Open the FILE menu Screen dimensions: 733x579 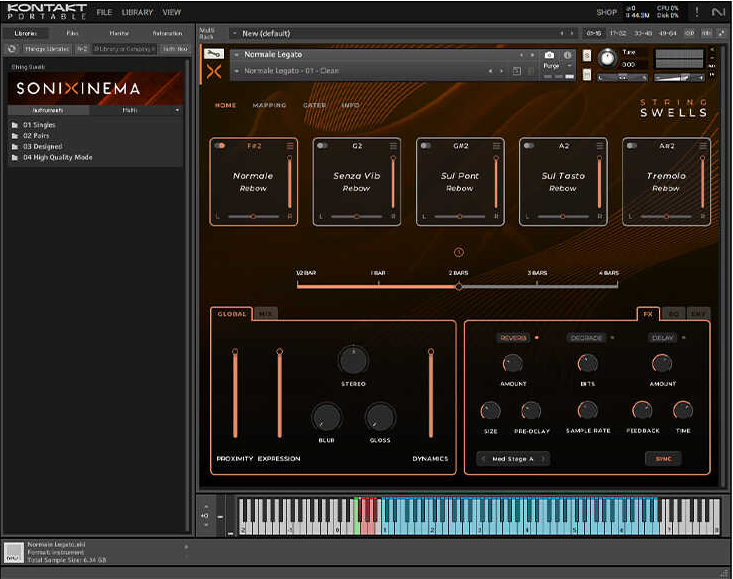104,13
